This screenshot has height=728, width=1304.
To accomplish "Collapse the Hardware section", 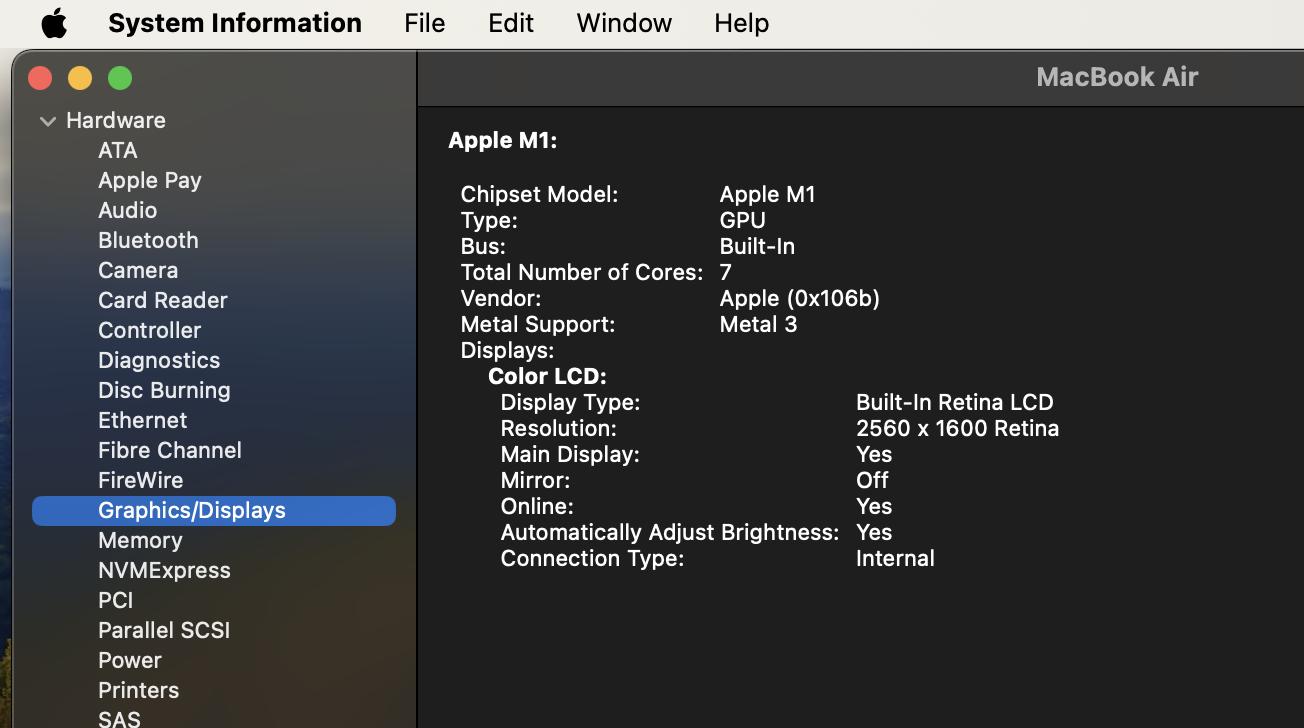I will (47, 121).
